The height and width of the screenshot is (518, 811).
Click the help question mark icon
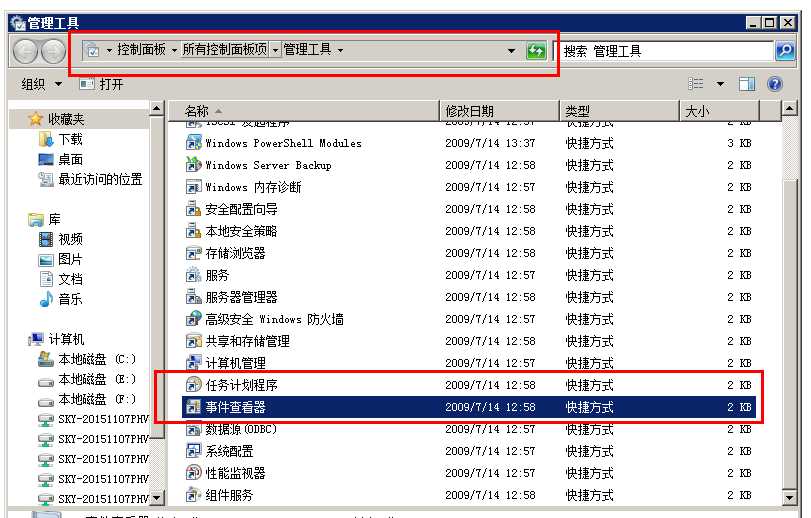coord(774,84)
